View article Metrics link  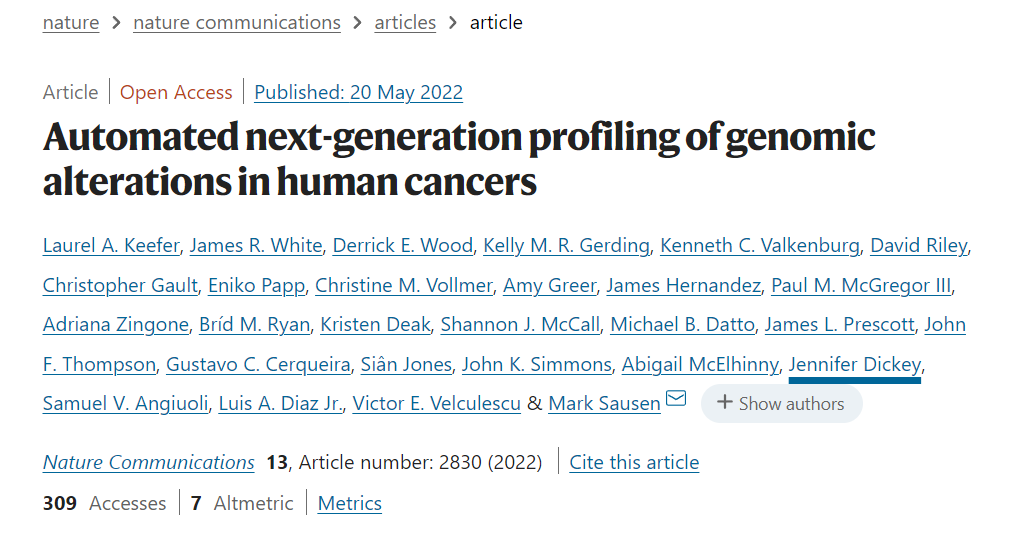(350, 503)
